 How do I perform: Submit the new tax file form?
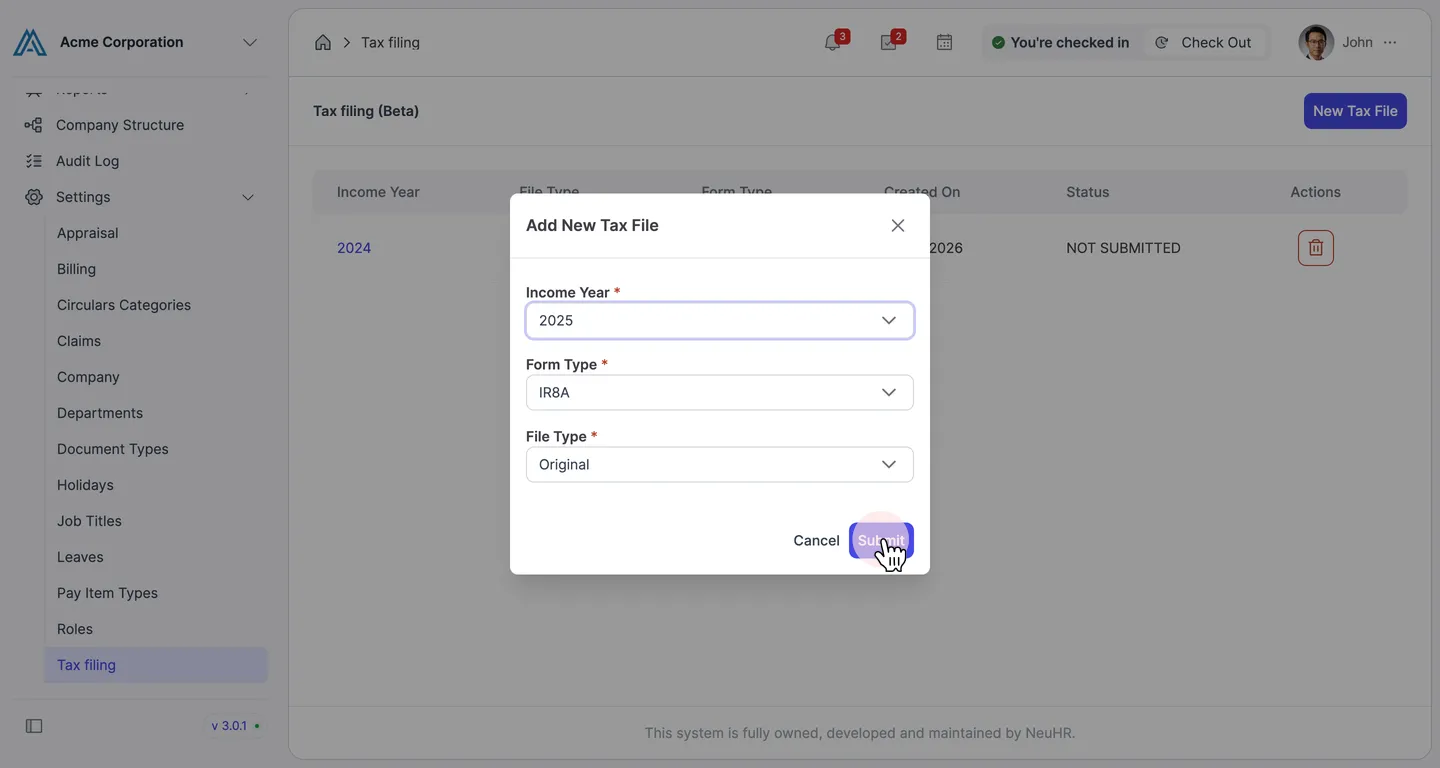pos(881,541)
